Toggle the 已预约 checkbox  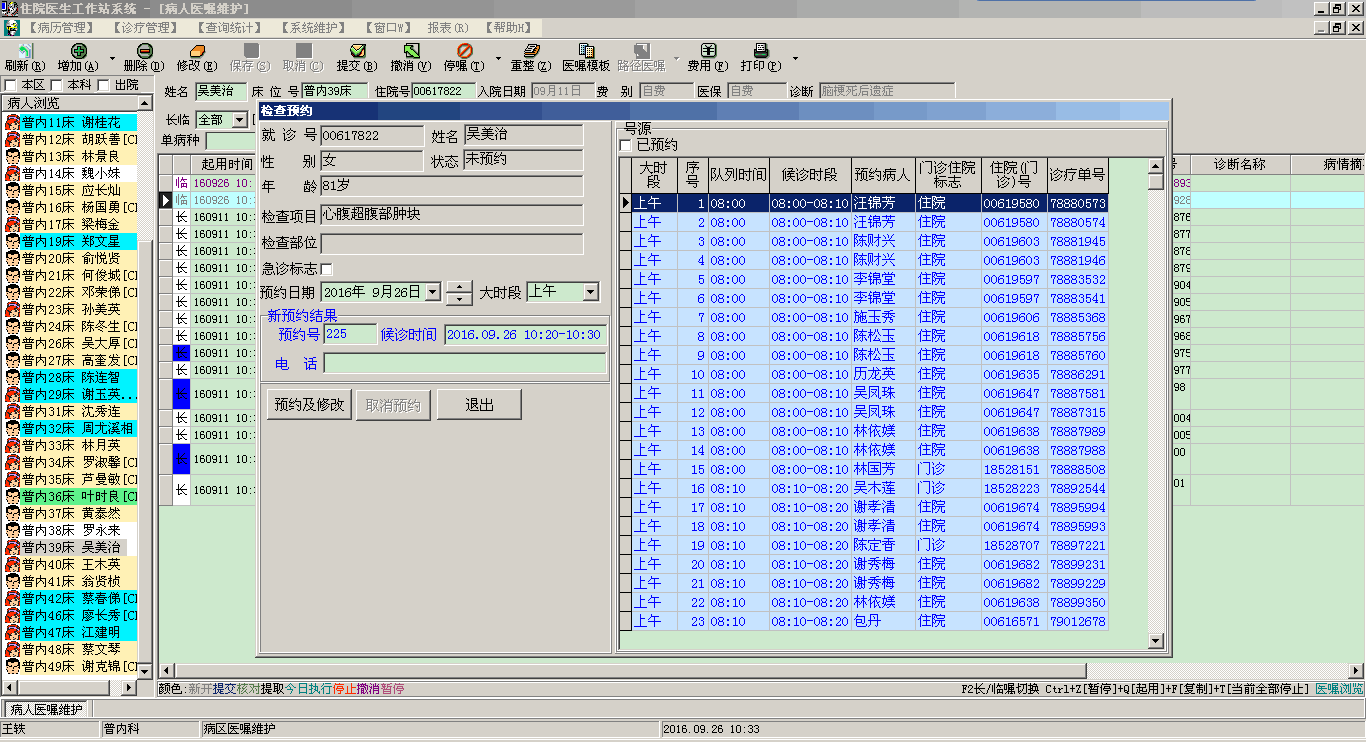[x=626, y=146]
